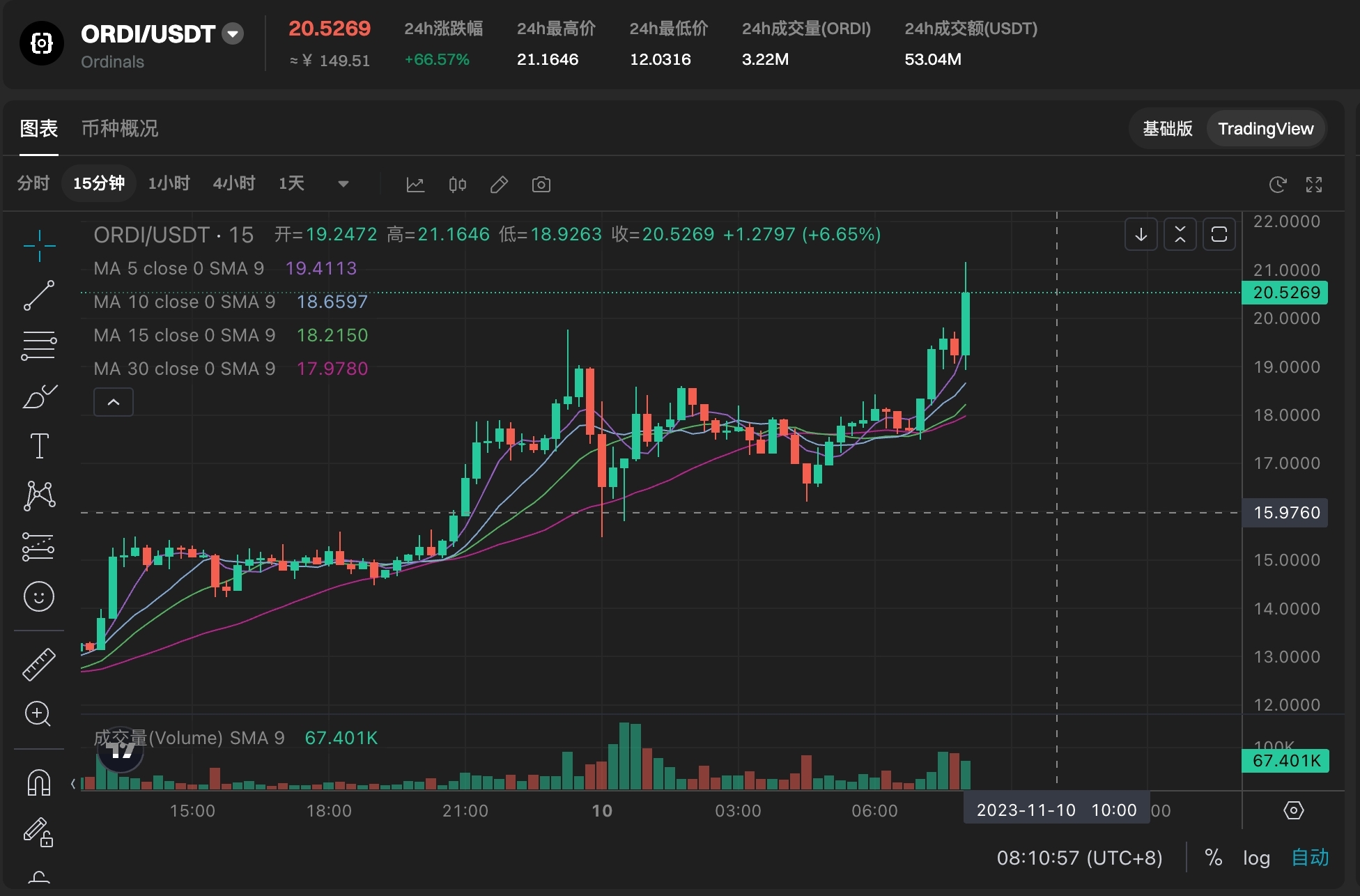Viewport: 1360px width, 896px height.
Task: Toggle auto scale (自动)
Action: click(x=1310, y=858)
